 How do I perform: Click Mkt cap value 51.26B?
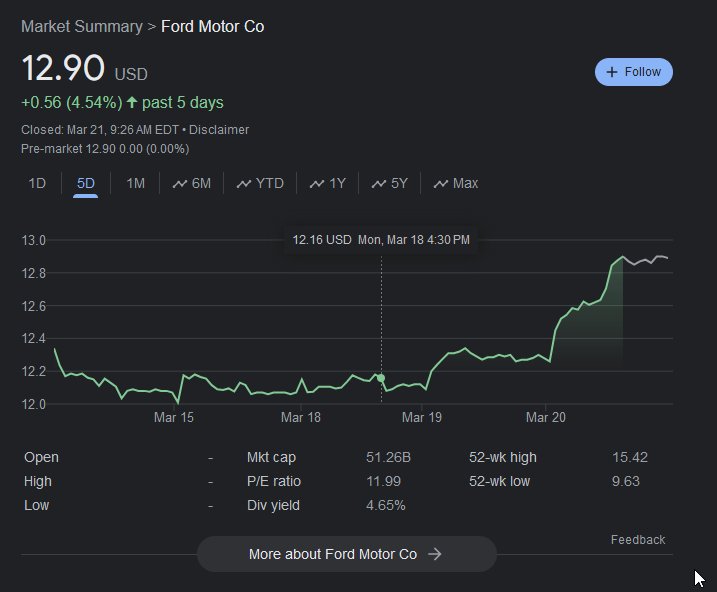tap(388, 457)
